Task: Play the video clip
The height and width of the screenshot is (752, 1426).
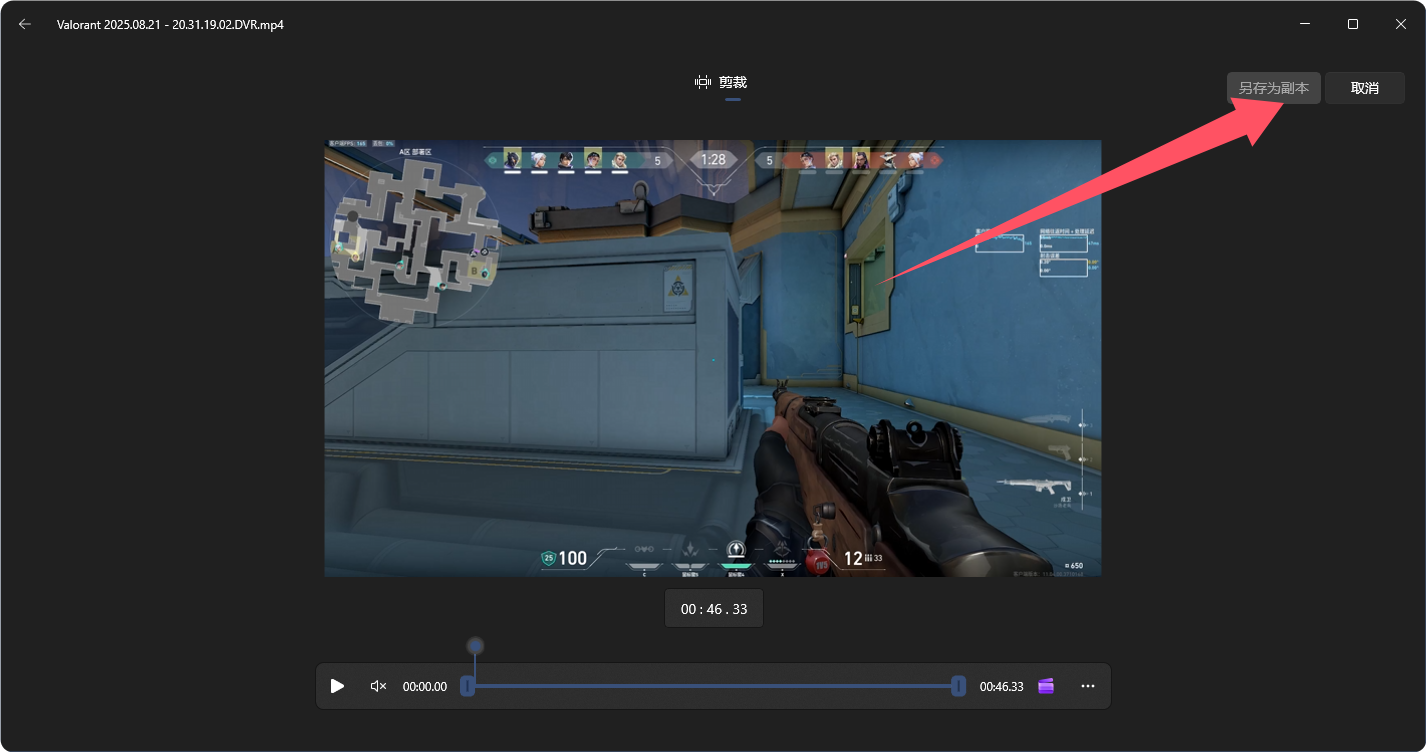Action: click(x=337, y=686)
